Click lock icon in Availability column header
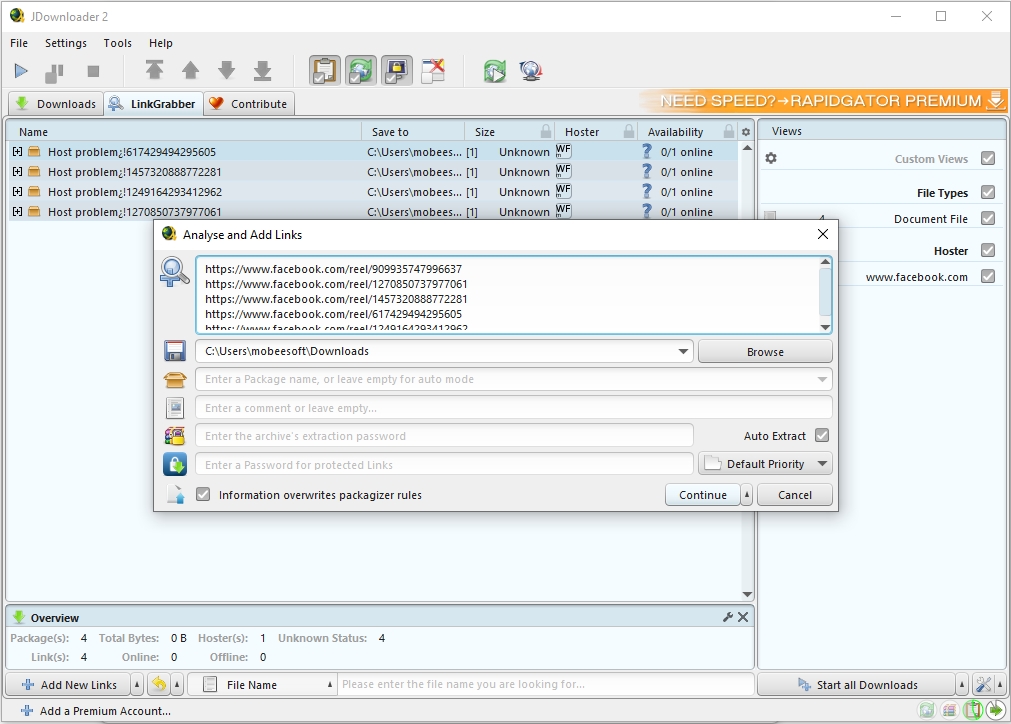The height and width of the screenshot is (724, 1011). pos(729,132)
